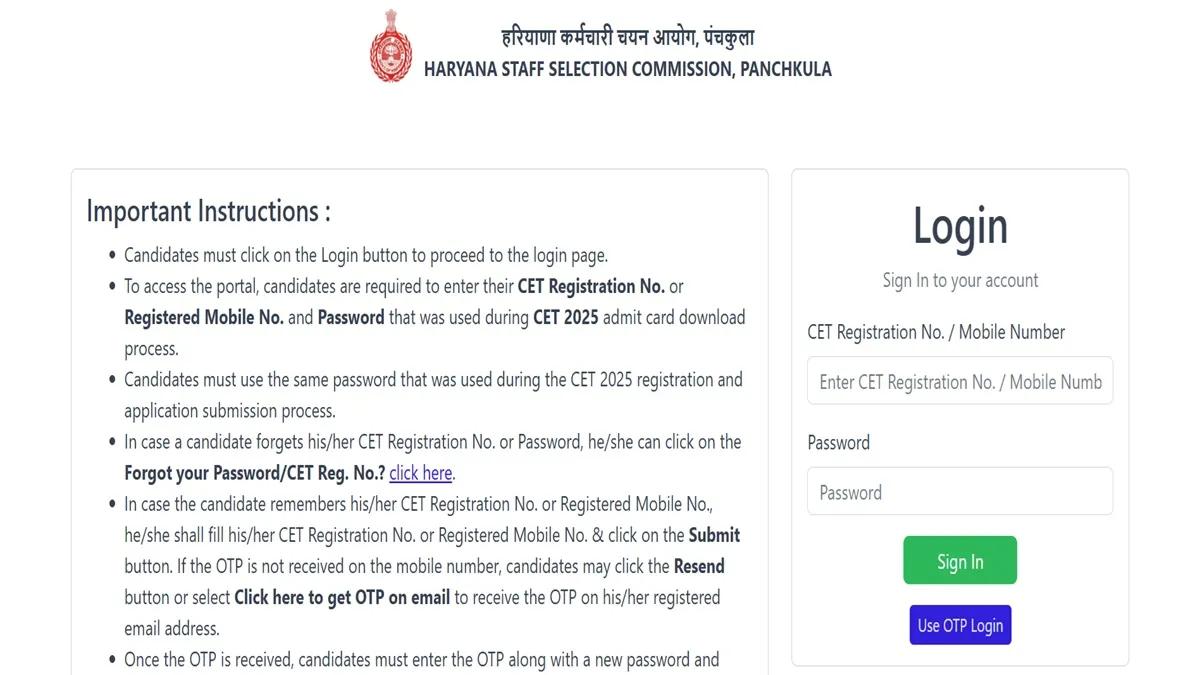
Task: Click the "Sign In to your account" subtitle
Action: click(x=959, y=280)
